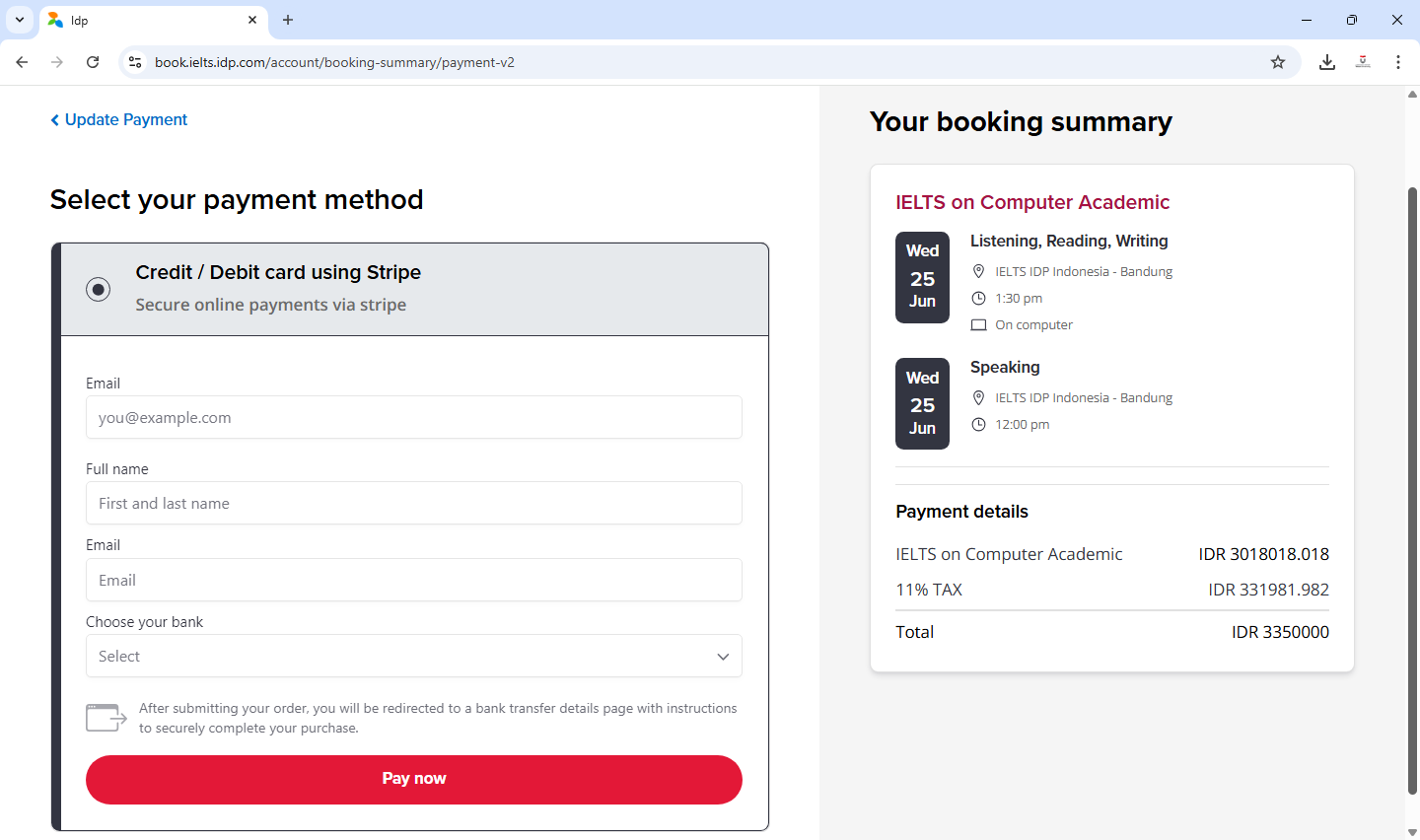Screen dimensions: 1420x840
Task: Click the you@example.com email field
Action: [x=414, y=418]
